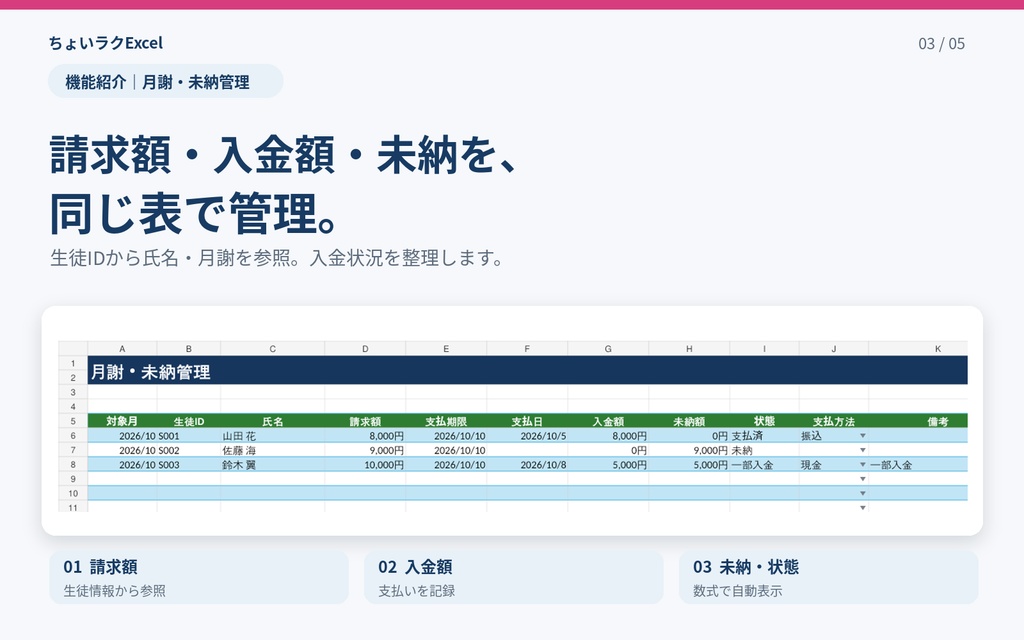Select column G header
1024x640 pixels.
pyautogui.click(x=608, y=349)
